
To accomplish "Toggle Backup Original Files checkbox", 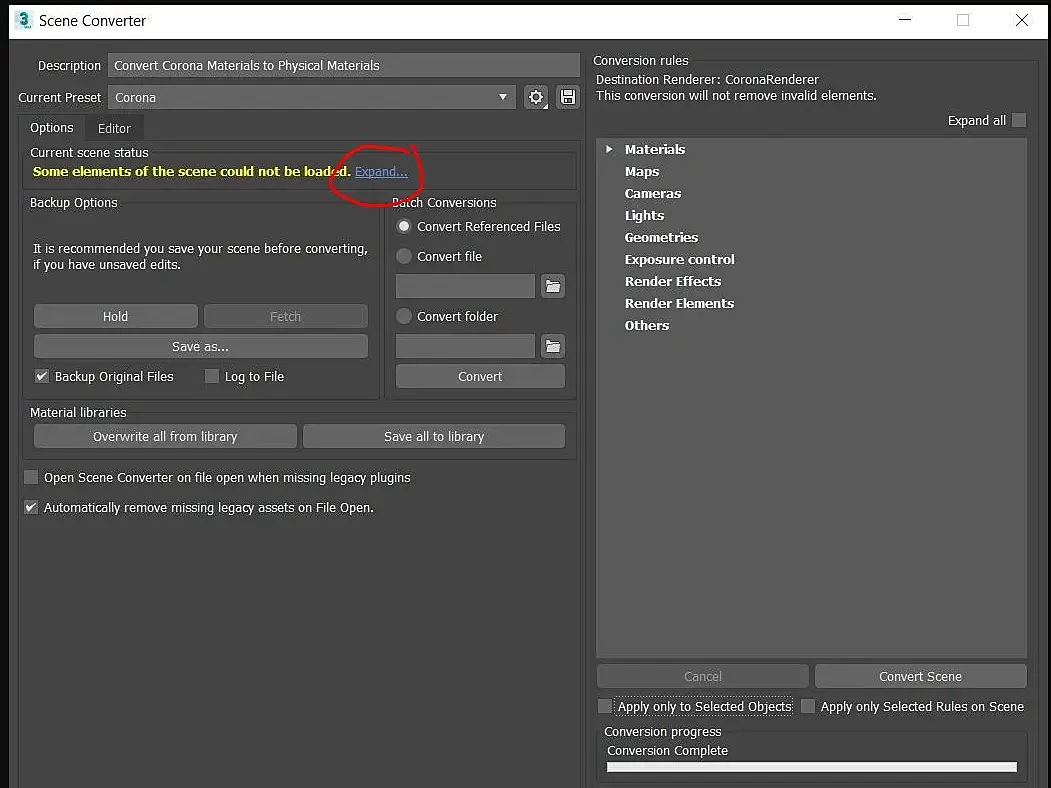I will 42,376.
